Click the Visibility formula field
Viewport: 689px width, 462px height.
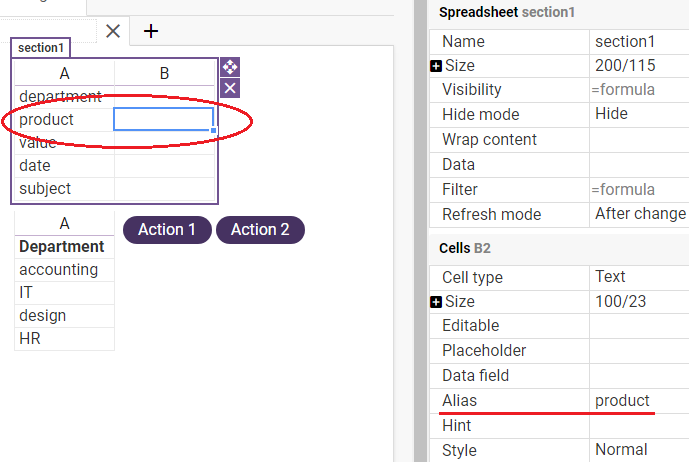click(x=639, y=90)
